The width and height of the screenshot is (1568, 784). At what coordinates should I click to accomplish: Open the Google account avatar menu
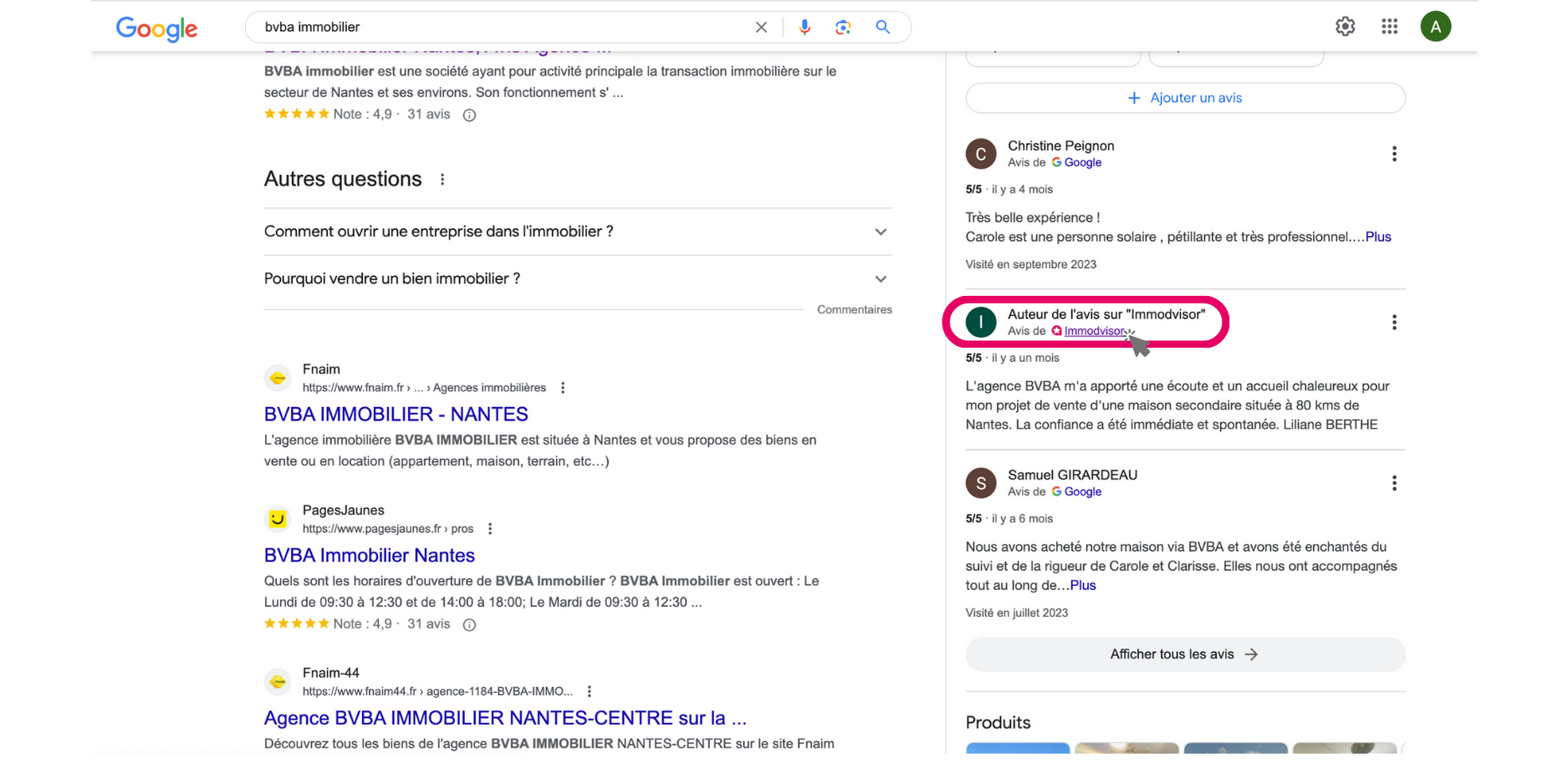coord(1435,27)
